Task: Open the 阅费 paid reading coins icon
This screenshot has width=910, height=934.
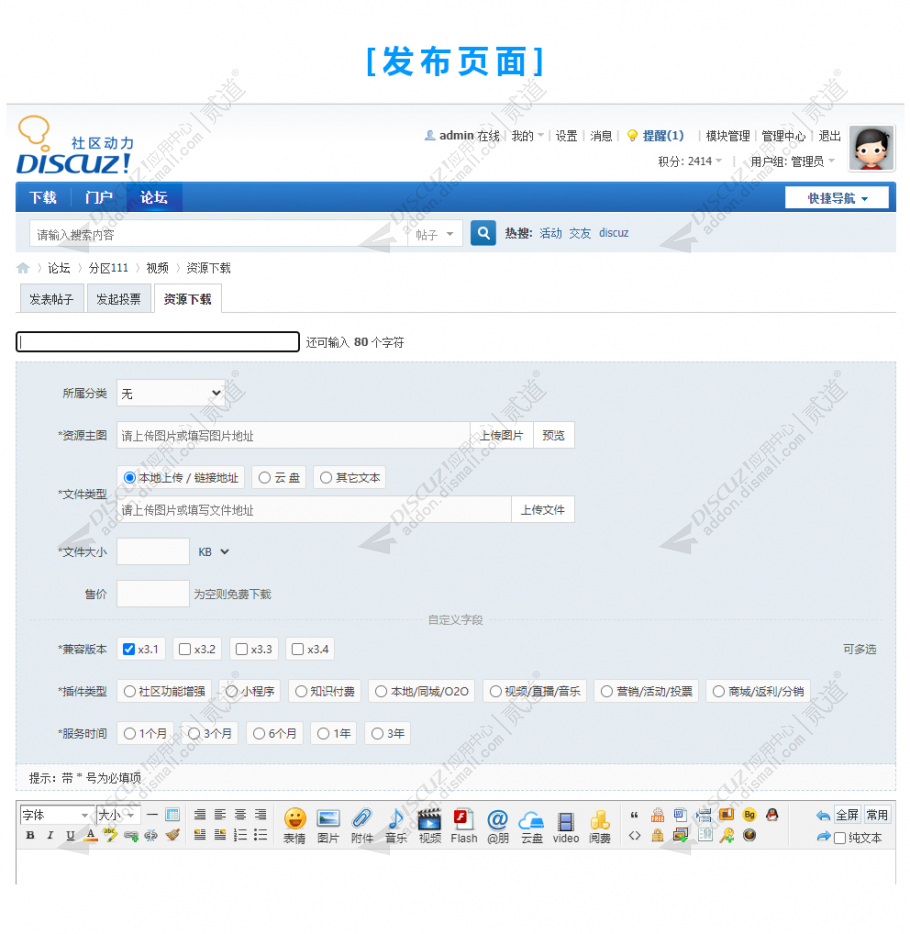Action: tap(600, 826)
